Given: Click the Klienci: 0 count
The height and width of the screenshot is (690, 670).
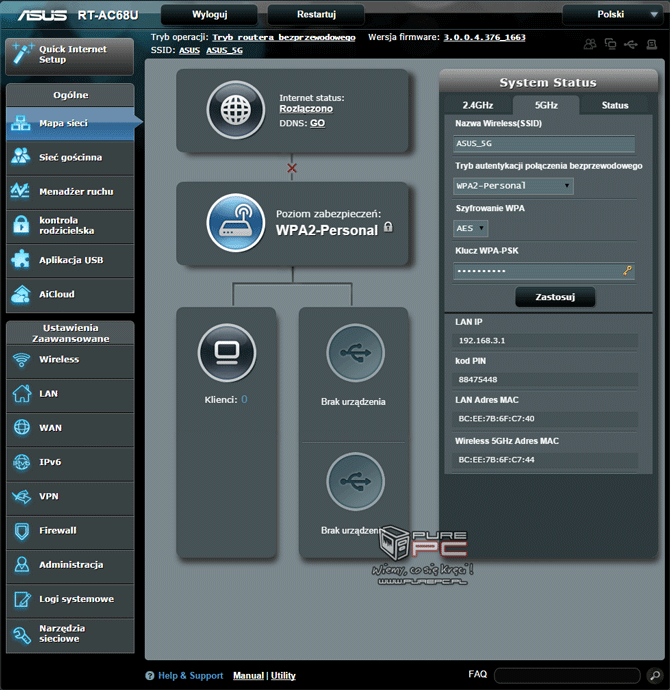Looking at the screenshot, I should click(244, 400).
